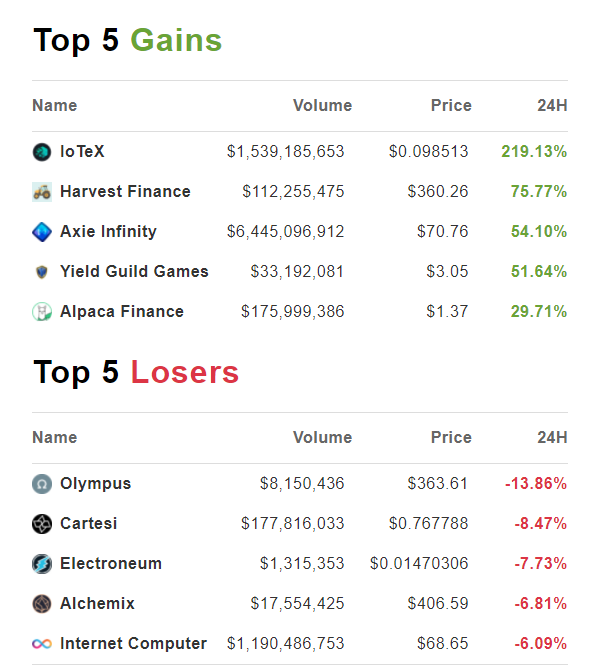
Task: Click the Olympus omega icon
Action: 41,484
